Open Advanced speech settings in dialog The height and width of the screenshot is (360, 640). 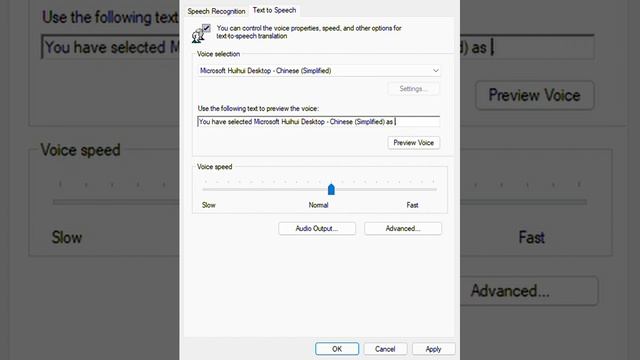(x=403, y=229)
